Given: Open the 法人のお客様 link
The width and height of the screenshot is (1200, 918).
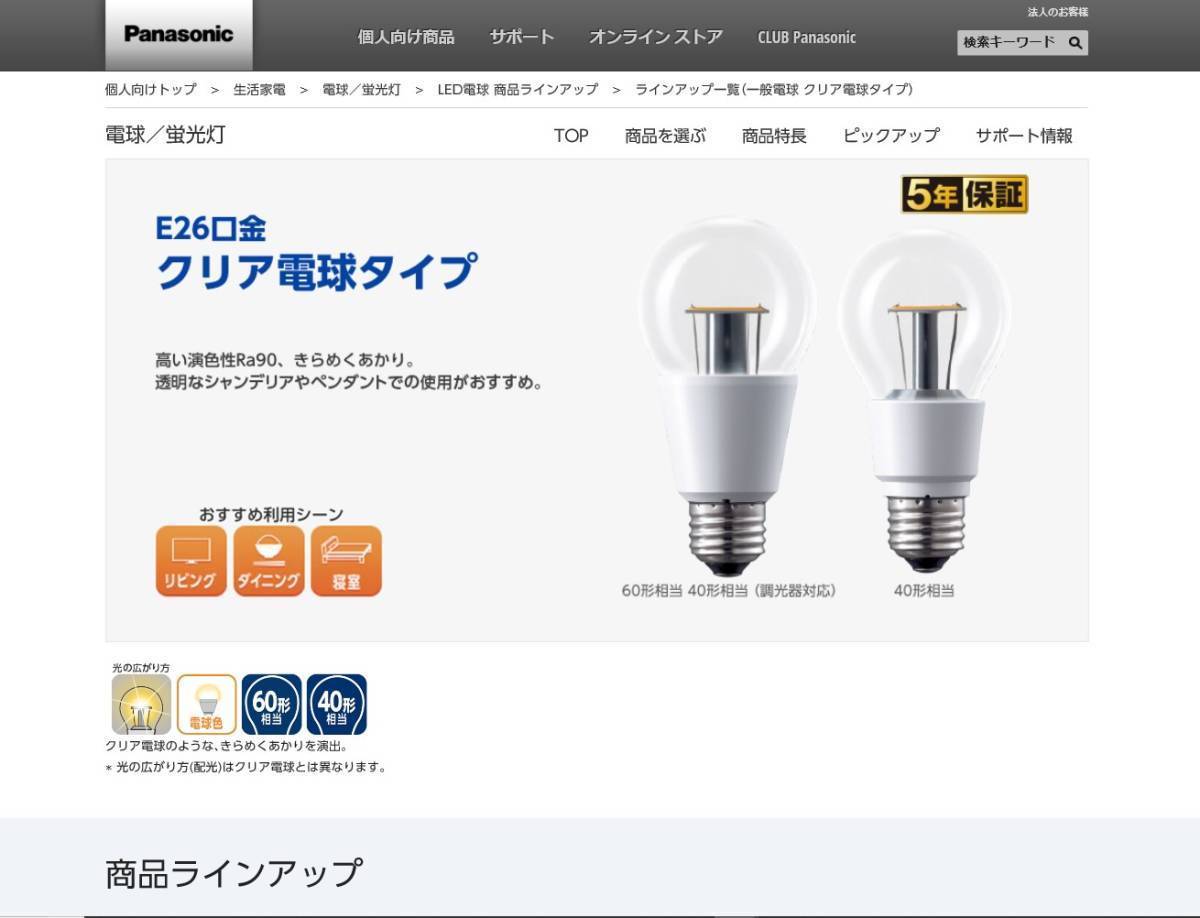Looking at the screenshot, I should coord(1058,12).
